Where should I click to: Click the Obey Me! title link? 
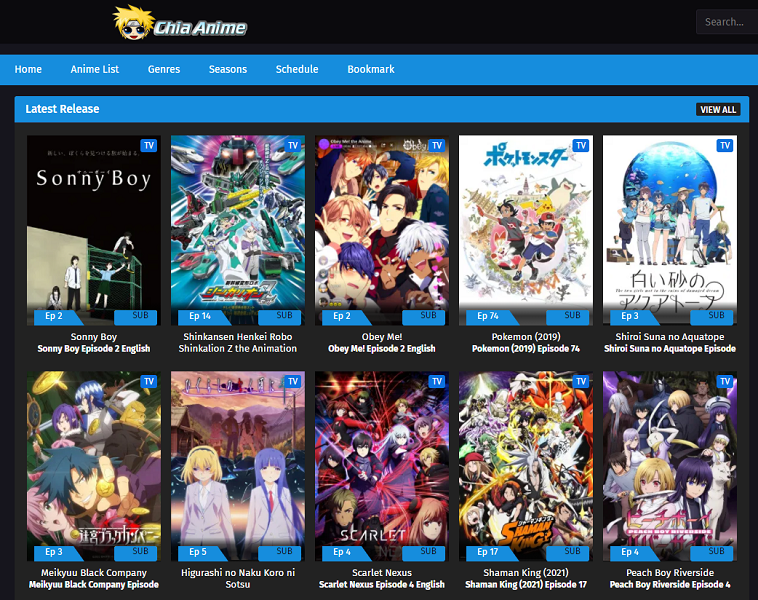click(382, 337)
